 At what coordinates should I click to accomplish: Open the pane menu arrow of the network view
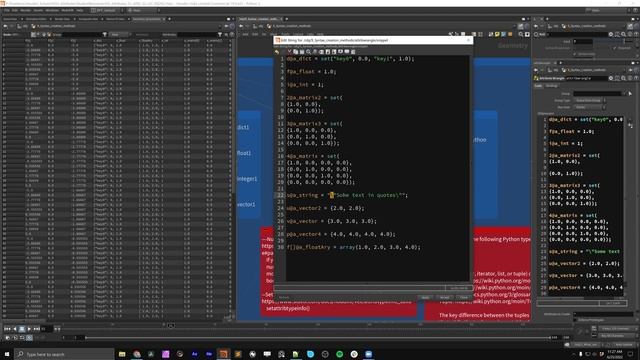tap(529, 19)
